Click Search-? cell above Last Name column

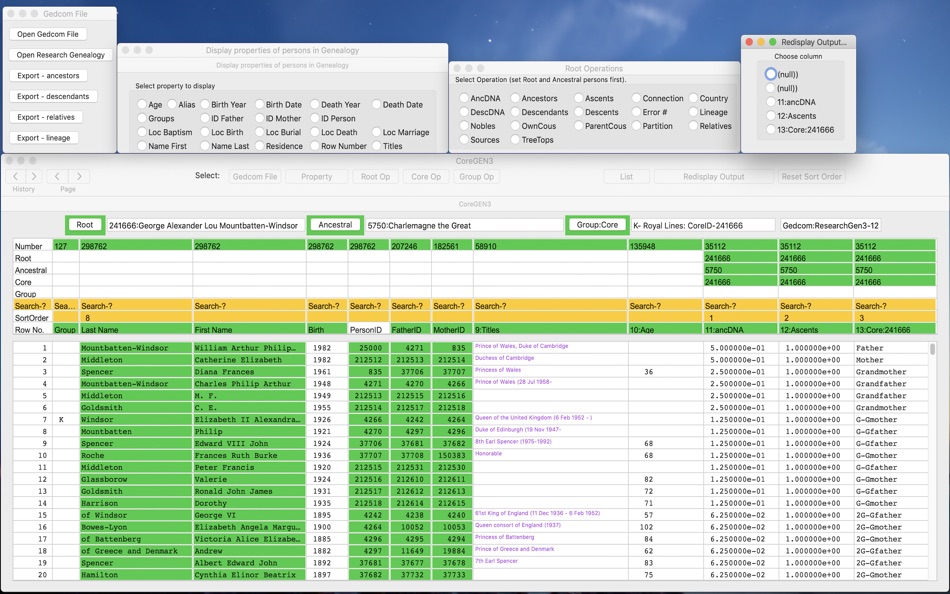[x=136, y=306]
